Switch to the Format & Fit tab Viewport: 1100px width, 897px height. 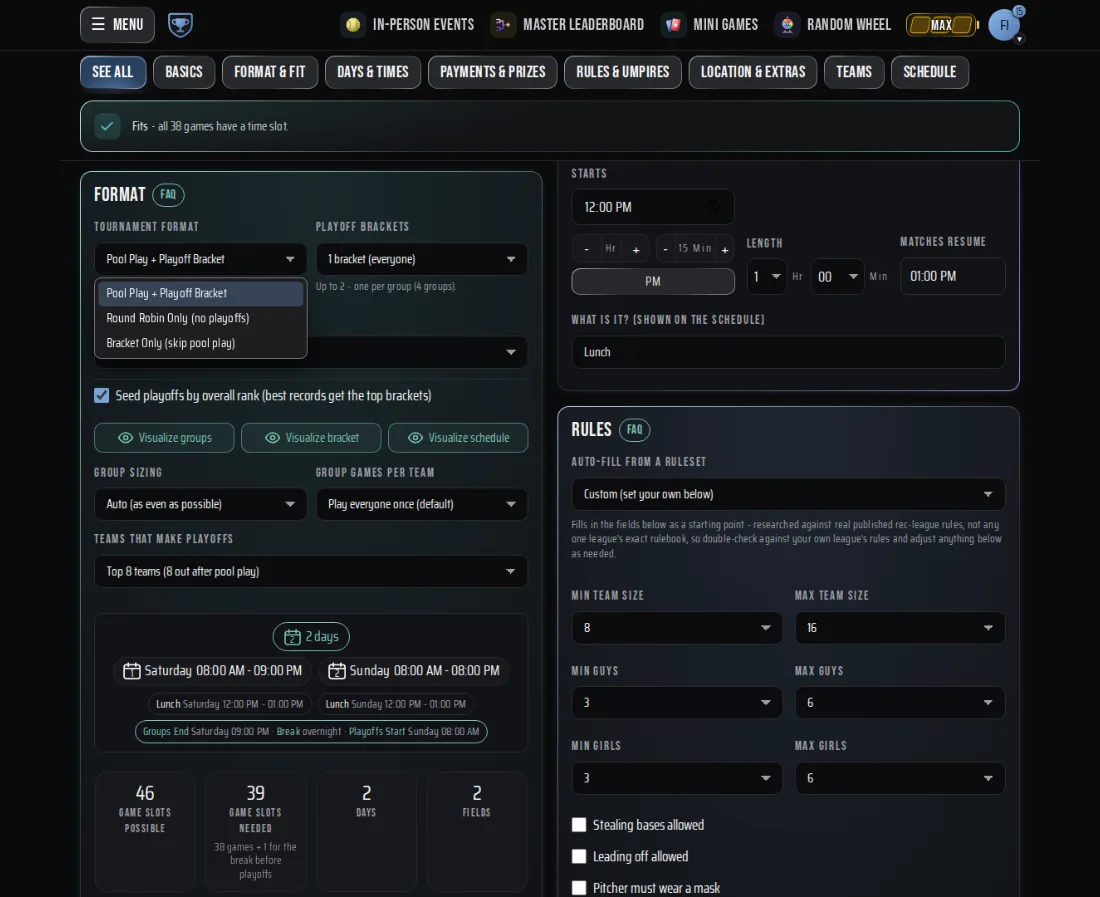click(269, 72)
